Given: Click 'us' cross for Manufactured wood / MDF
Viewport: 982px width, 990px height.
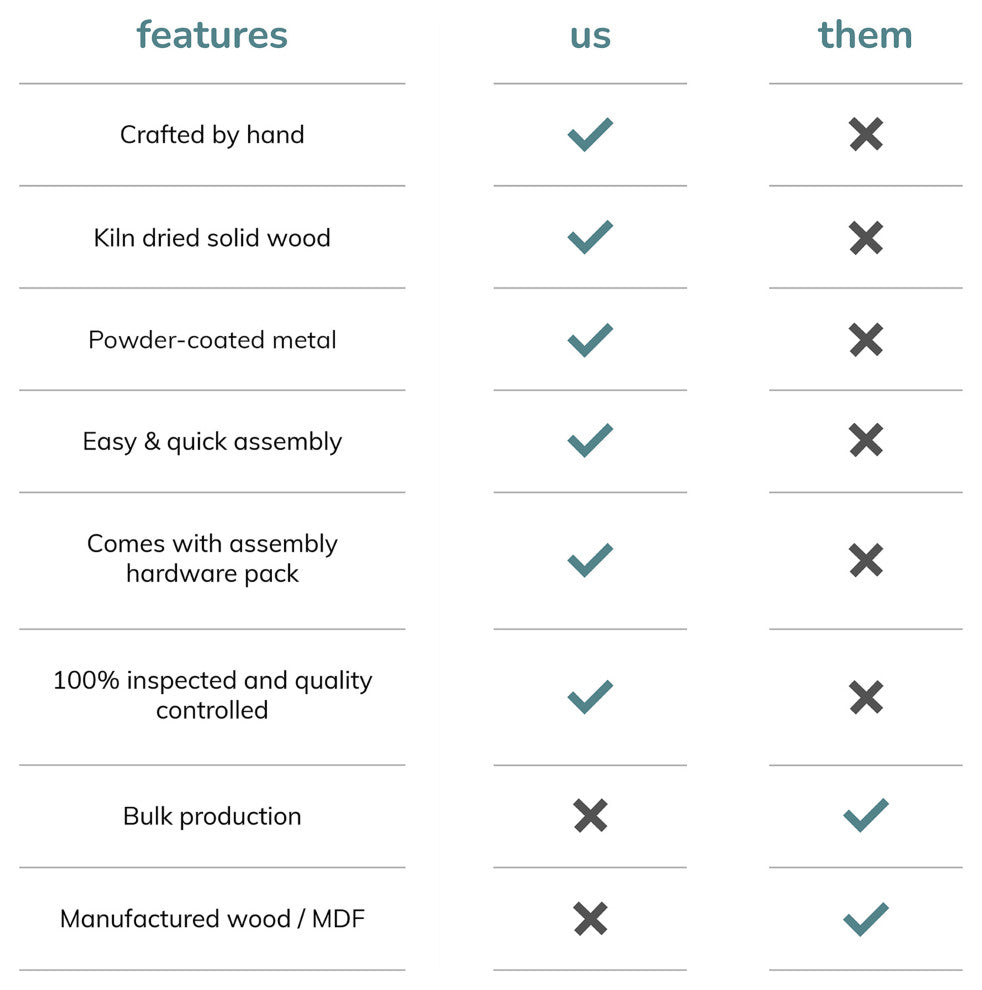Looking at the screenshot, I should [x=590, y=918].
